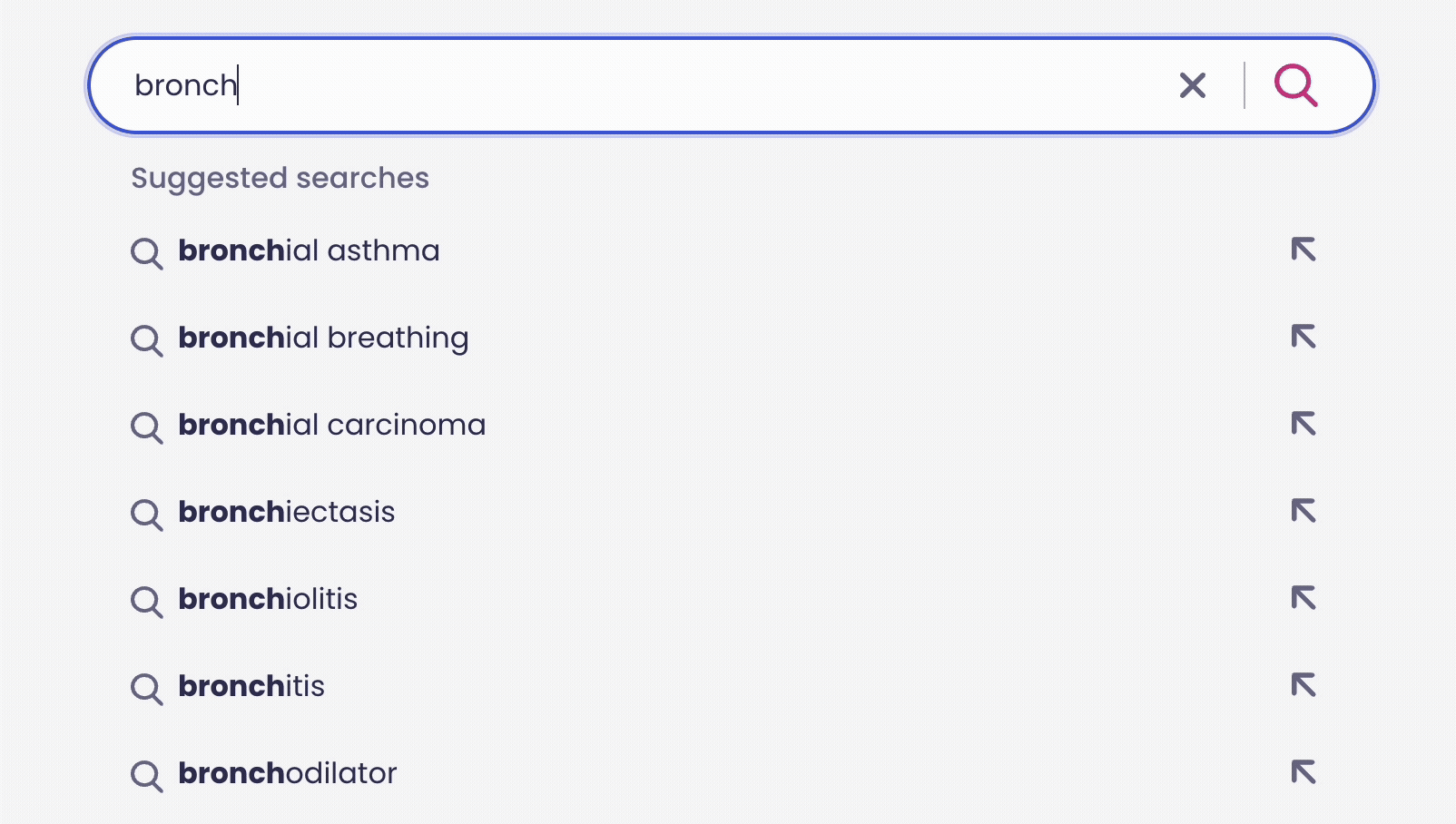Select the bronchial breathing suggestion
Screen dimensions: 1456x824
point(323,338)
